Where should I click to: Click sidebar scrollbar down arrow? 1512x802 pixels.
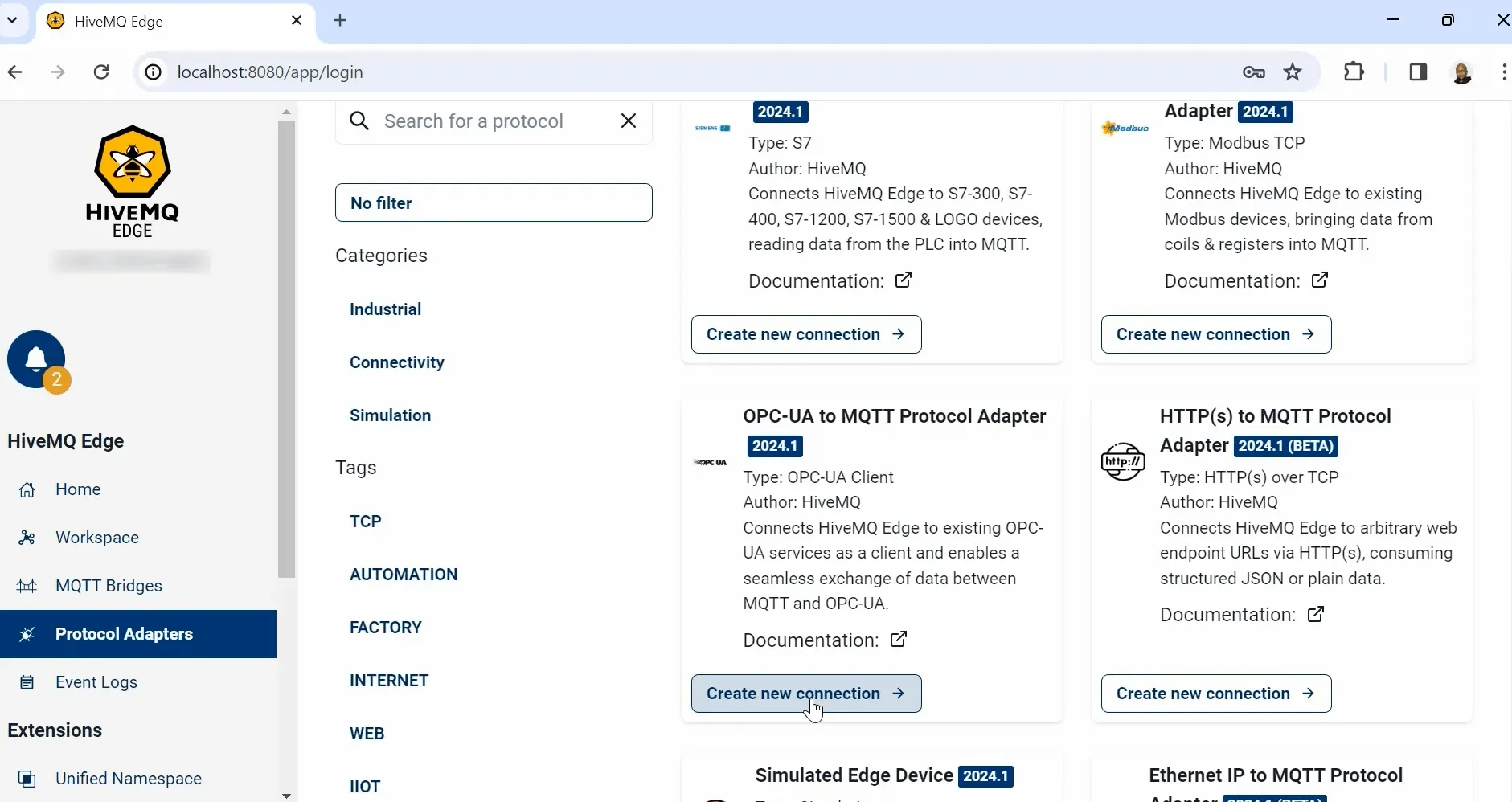tap(287, 796)
